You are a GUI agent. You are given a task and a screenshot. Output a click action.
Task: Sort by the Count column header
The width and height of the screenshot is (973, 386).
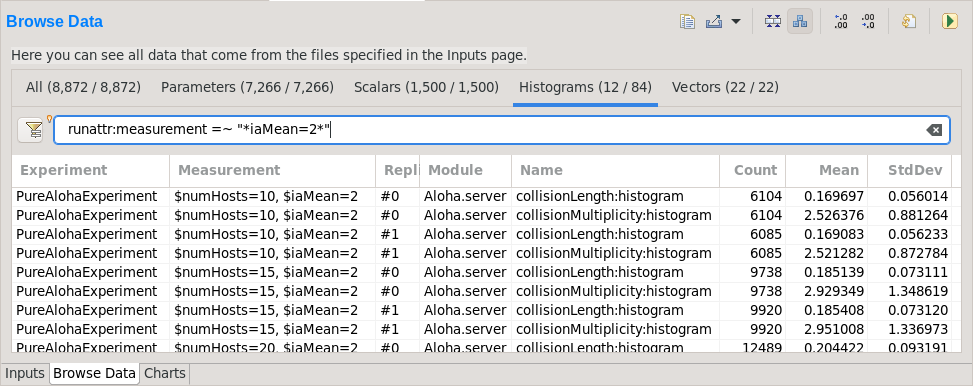(x=753, y=171)
